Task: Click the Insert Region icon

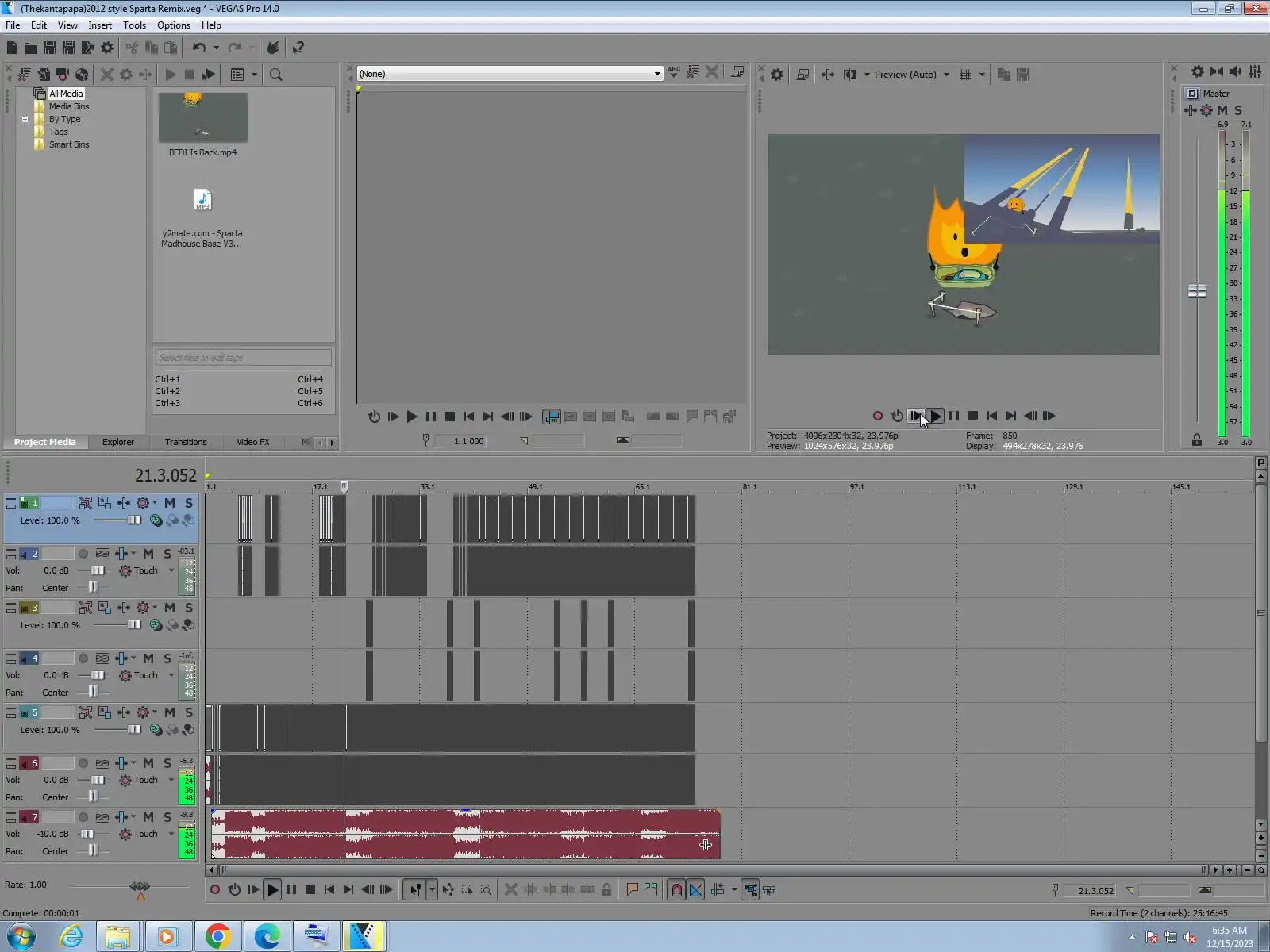Action: pos(651,890)
